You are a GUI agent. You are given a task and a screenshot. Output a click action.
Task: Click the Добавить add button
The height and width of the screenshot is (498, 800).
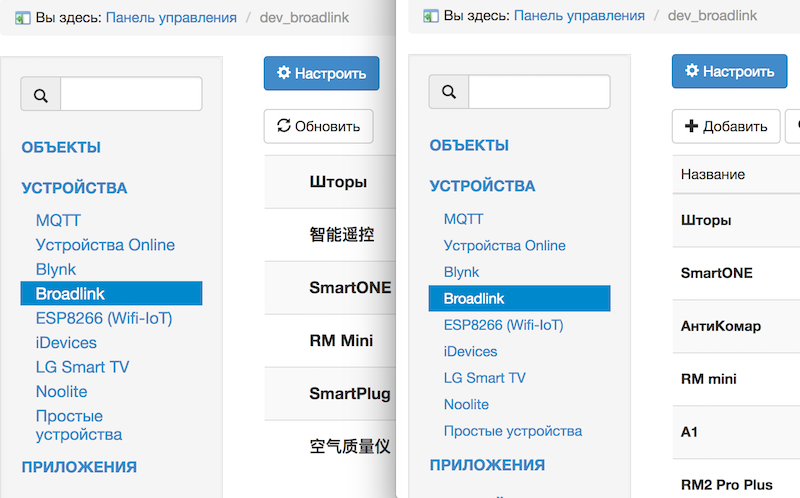pos(726,126)
